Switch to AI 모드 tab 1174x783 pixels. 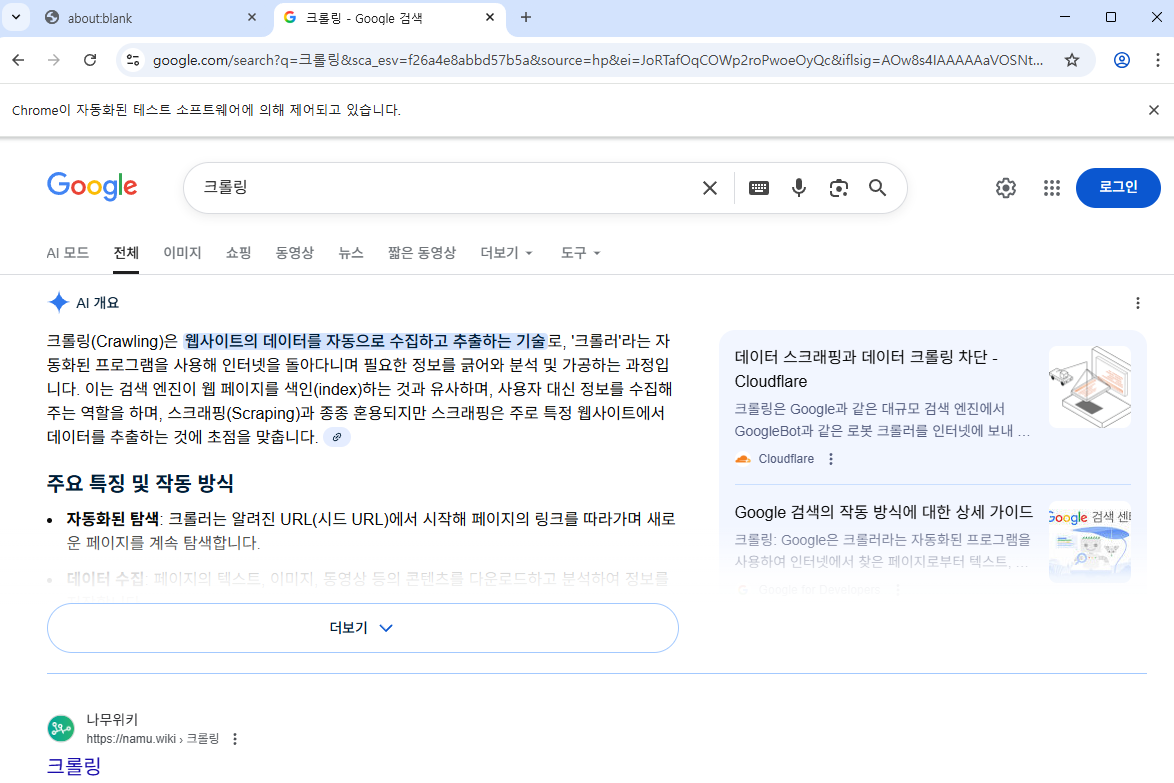point(67,253)
